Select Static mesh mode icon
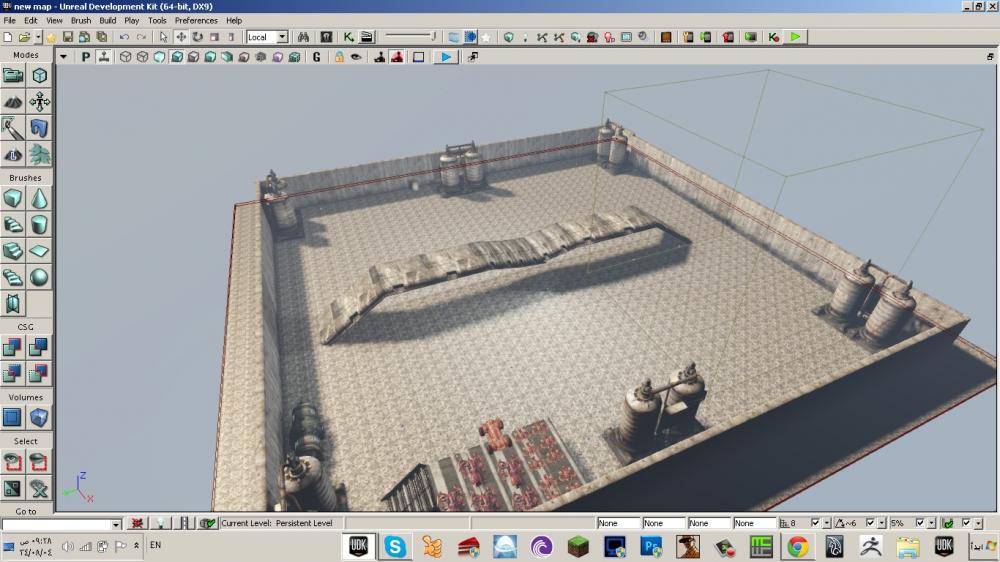The width and height of the screenshot is (1000, 562). coord(39,128)
